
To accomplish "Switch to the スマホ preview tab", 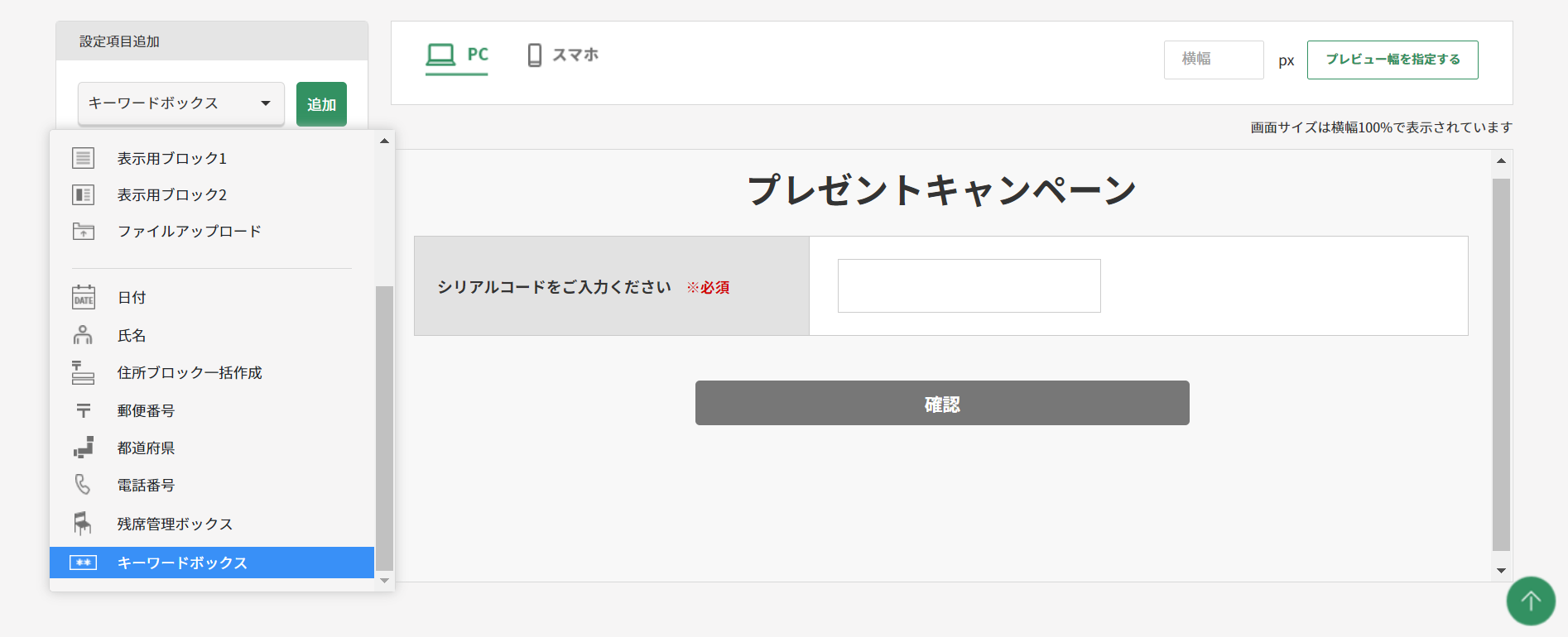I will click(x=563, y=55).
